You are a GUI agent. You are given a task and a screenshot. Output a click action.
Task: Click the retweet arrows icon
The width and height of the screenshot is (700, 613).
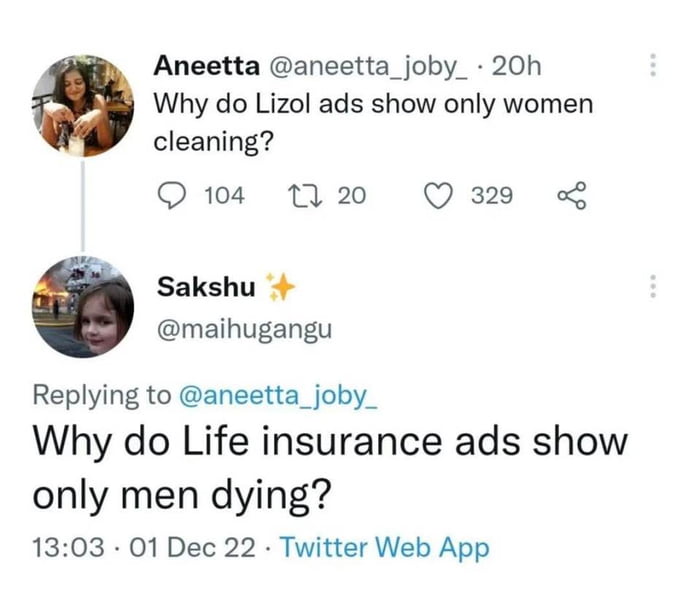click(302, 194)
